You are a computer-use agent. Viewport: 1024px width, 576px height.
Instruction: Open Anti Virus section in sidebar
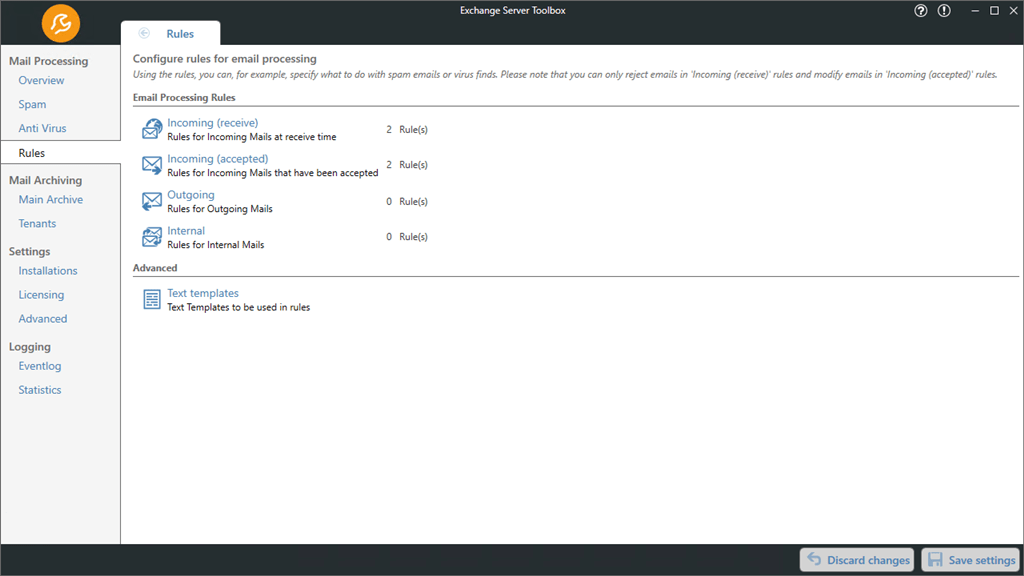42,128
